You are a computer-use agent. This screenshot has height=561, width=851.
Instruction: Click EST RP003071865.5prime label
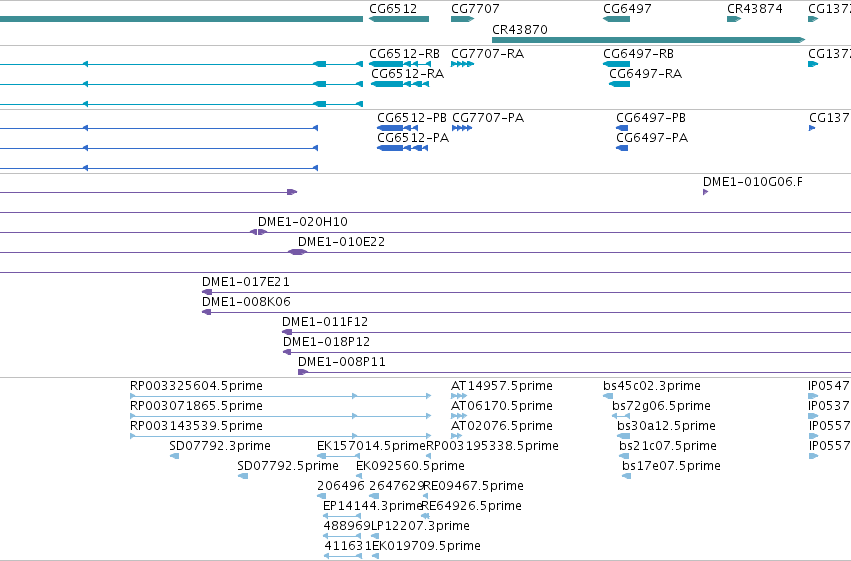click(x=196, y=406)
